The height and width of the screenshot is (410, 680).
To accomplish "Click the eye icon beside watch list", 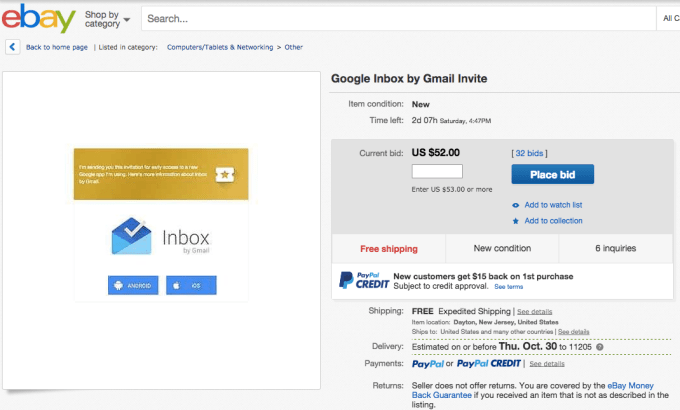I will pyautogui.click(x=516, y=205).
